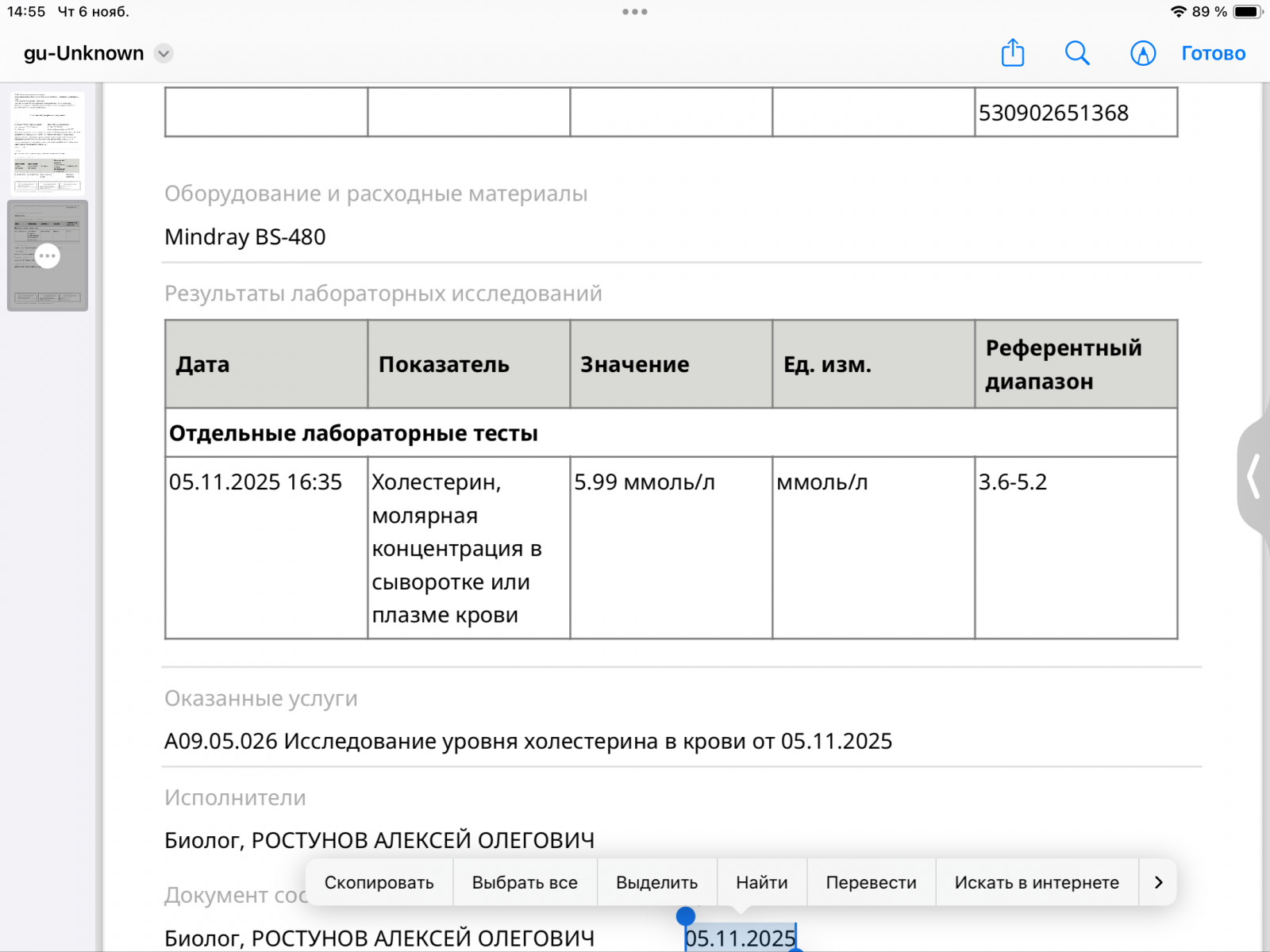Choose Скопировать in the context menu
This screenshot has height=952, width=1270.
coord(379,882)
